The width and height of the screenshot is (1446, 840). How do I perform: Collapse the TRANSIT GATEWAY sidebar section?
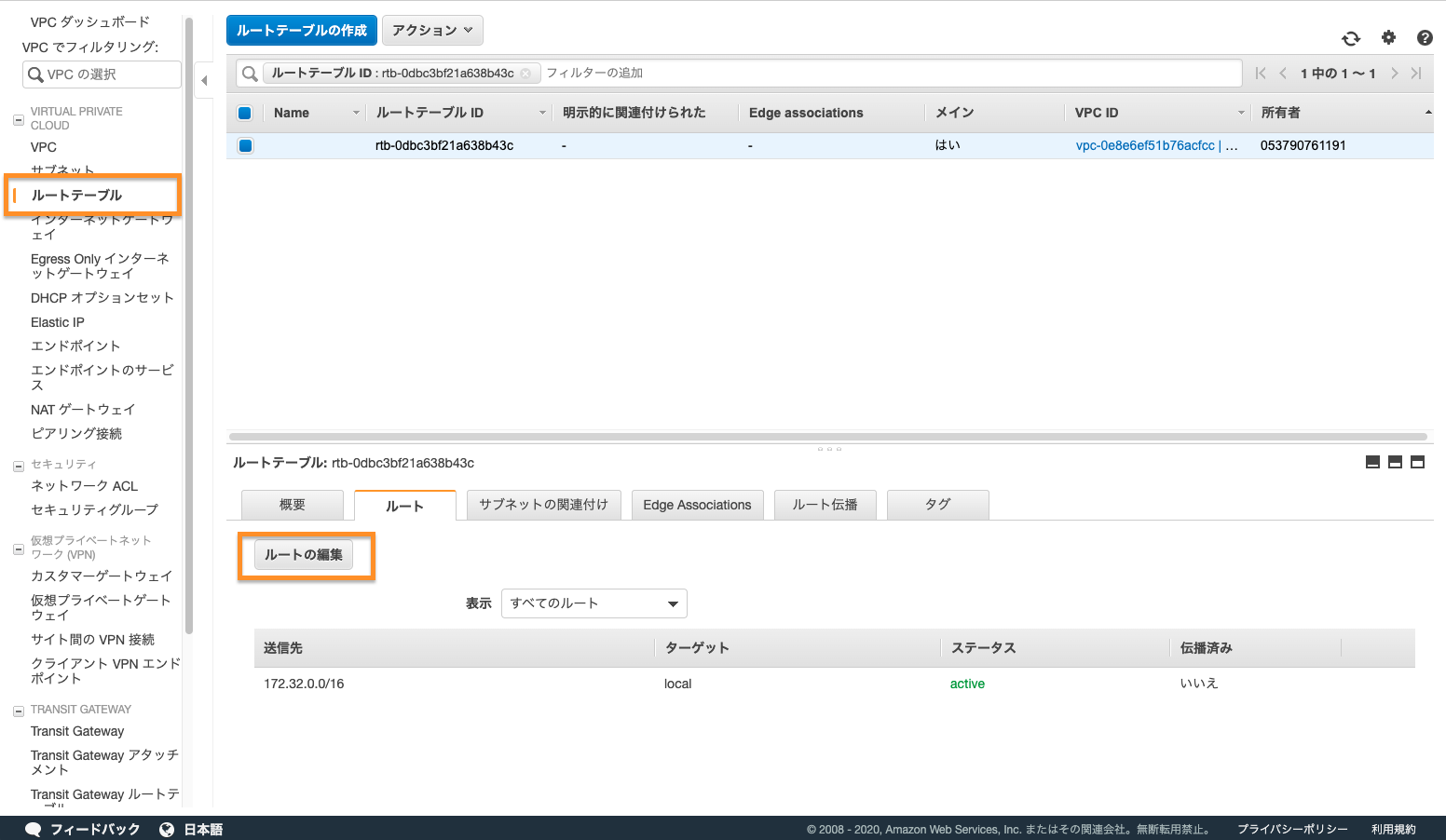(x=18, y=711)
